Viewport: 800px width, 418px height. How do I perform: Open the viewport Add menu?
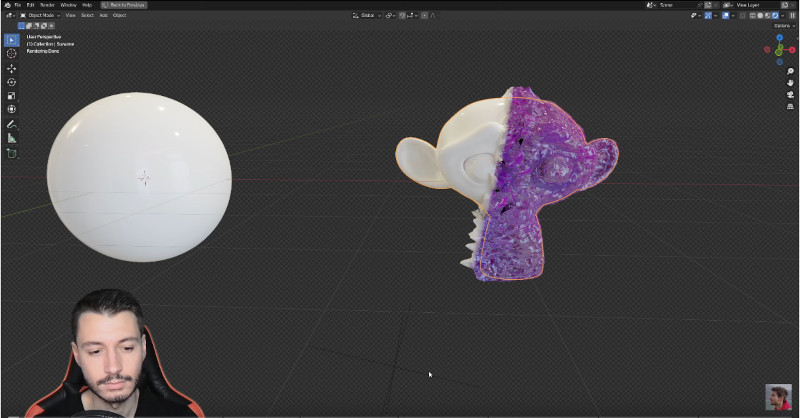point(104,15)
